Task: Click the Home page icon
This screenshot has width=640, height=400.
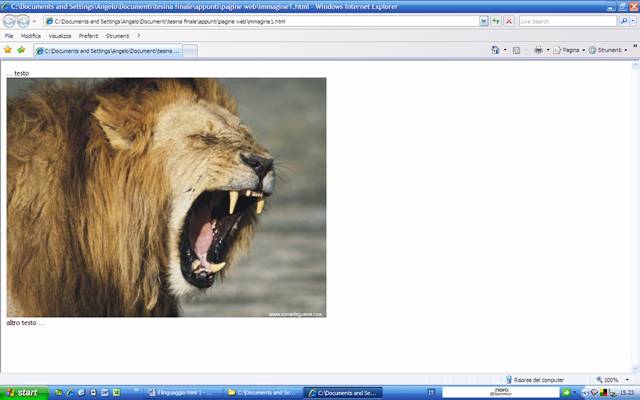Action: 495,50
